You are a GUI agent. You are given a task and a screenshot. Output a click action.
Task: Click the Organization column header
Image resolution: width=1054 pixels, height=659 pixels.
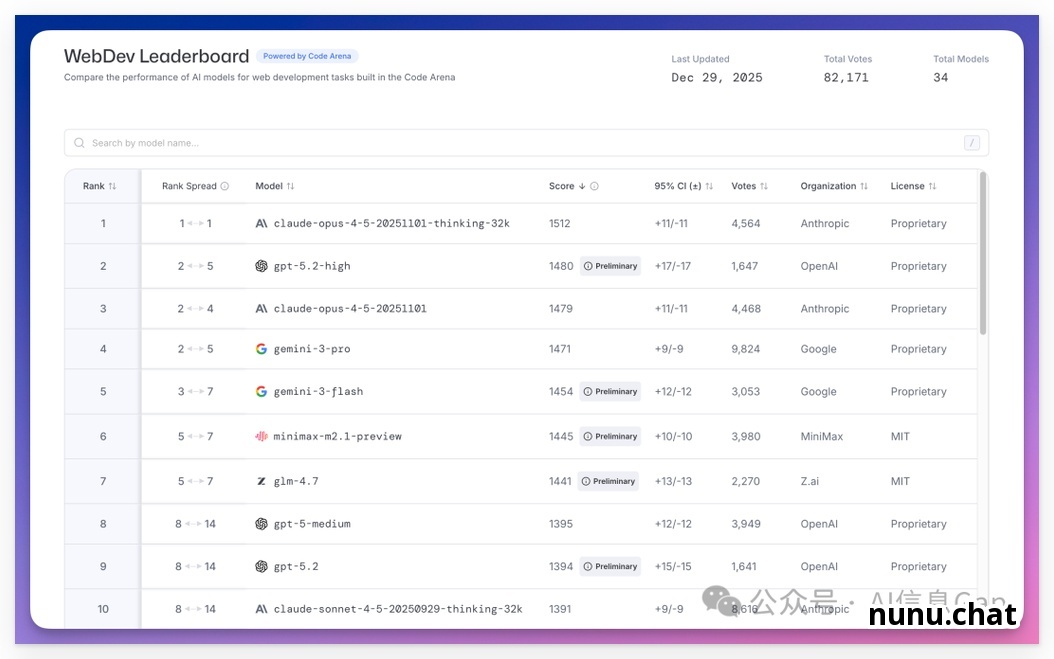point(828,186)
